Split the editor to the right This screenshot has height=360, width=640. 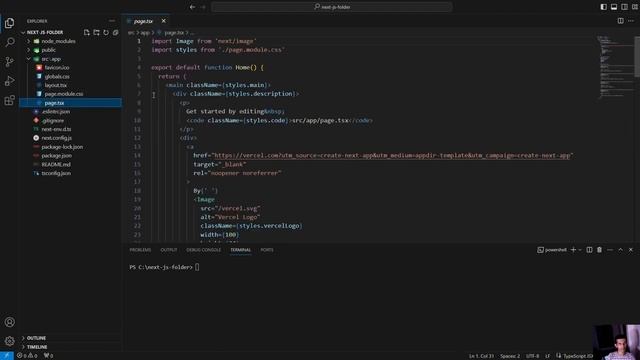coord(620,21)
